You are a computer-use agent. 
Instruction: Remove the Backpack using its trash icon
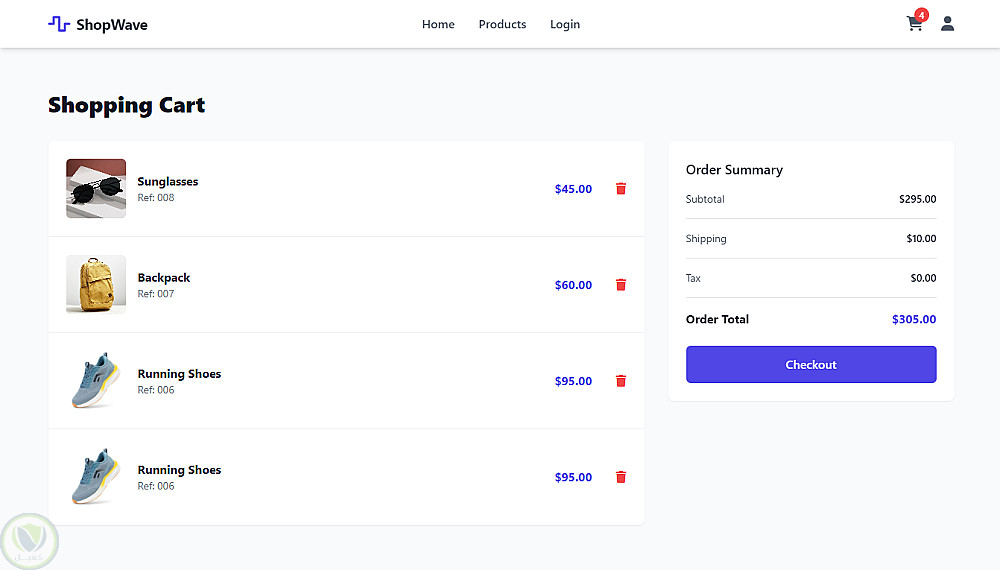(621, 285)
